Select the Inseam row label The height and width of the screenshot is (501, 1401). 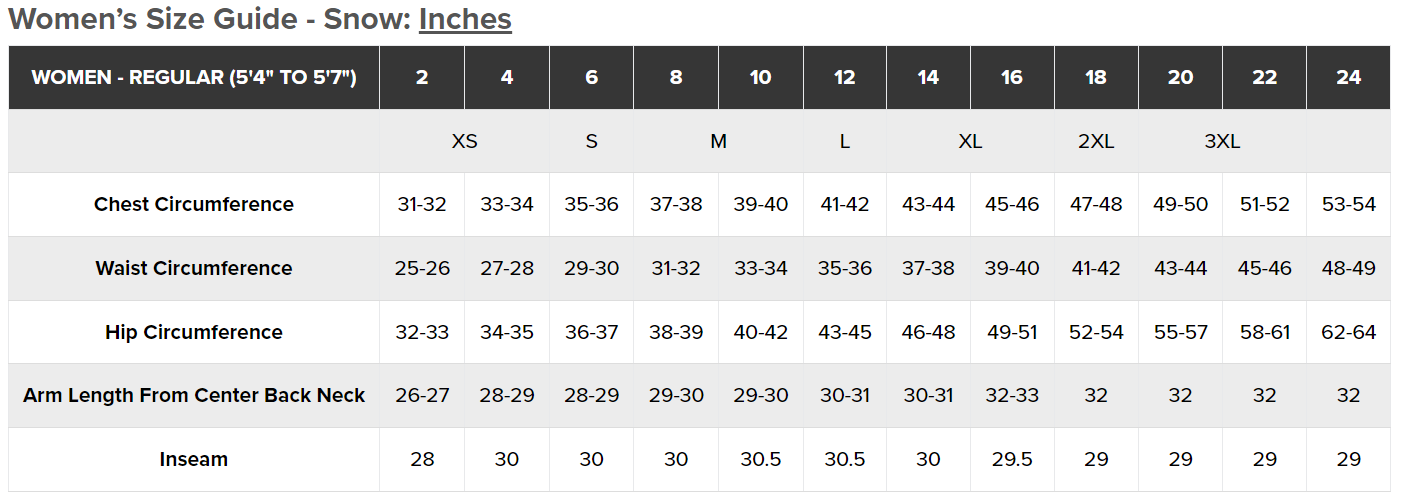(194, 459)
